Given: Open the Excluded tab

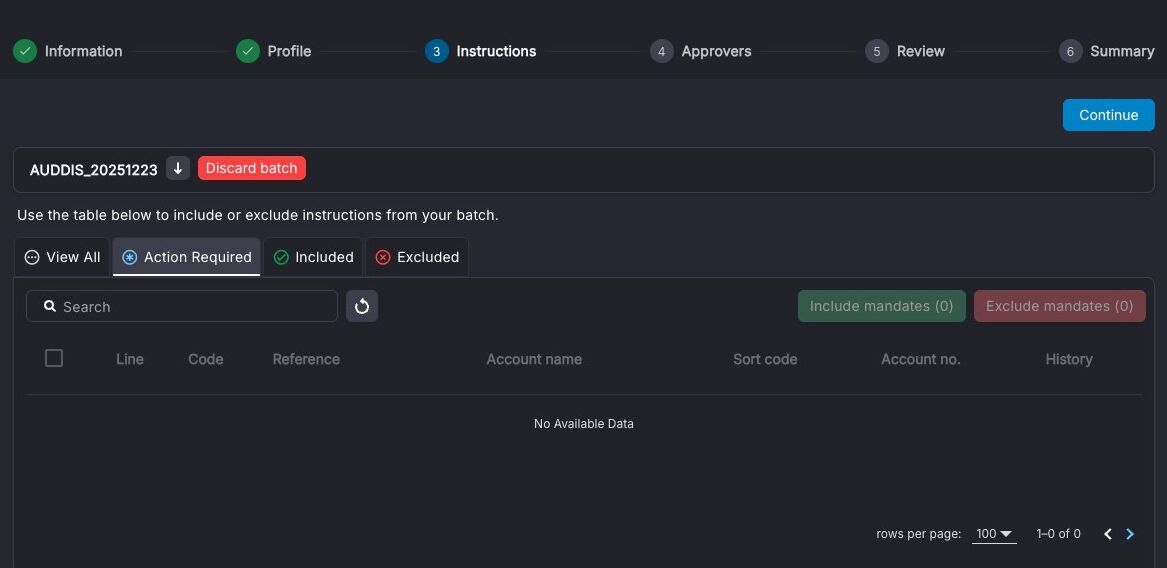Looking at the screenshot, I should click(417, 257).
